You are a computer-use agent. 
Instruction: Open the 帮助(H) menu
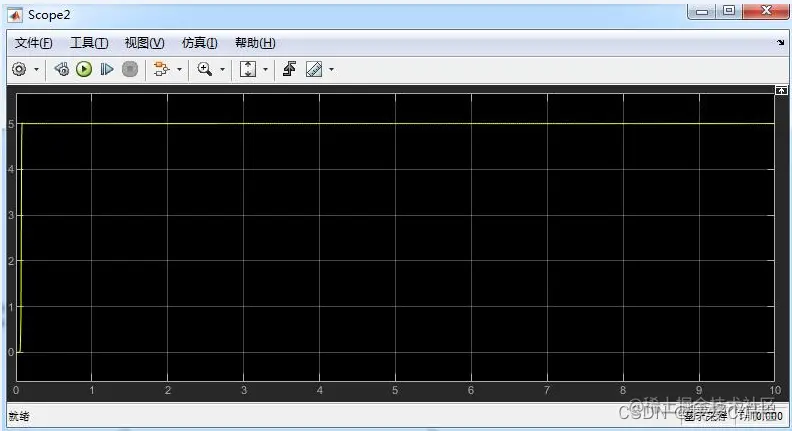255,43
